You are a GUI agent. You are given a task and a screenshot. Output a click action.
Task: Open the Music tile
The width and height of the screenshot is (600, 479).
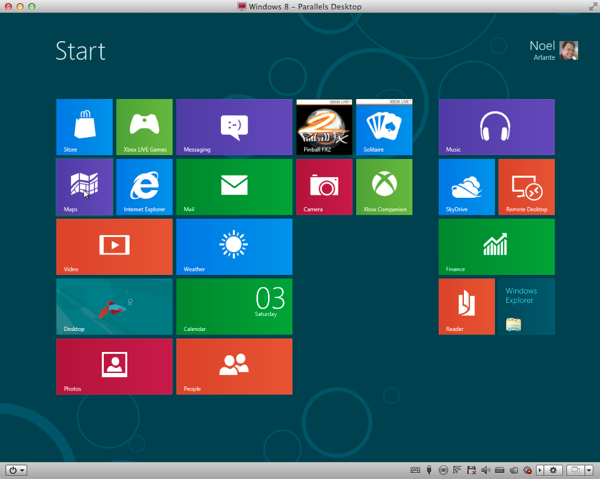497,127
